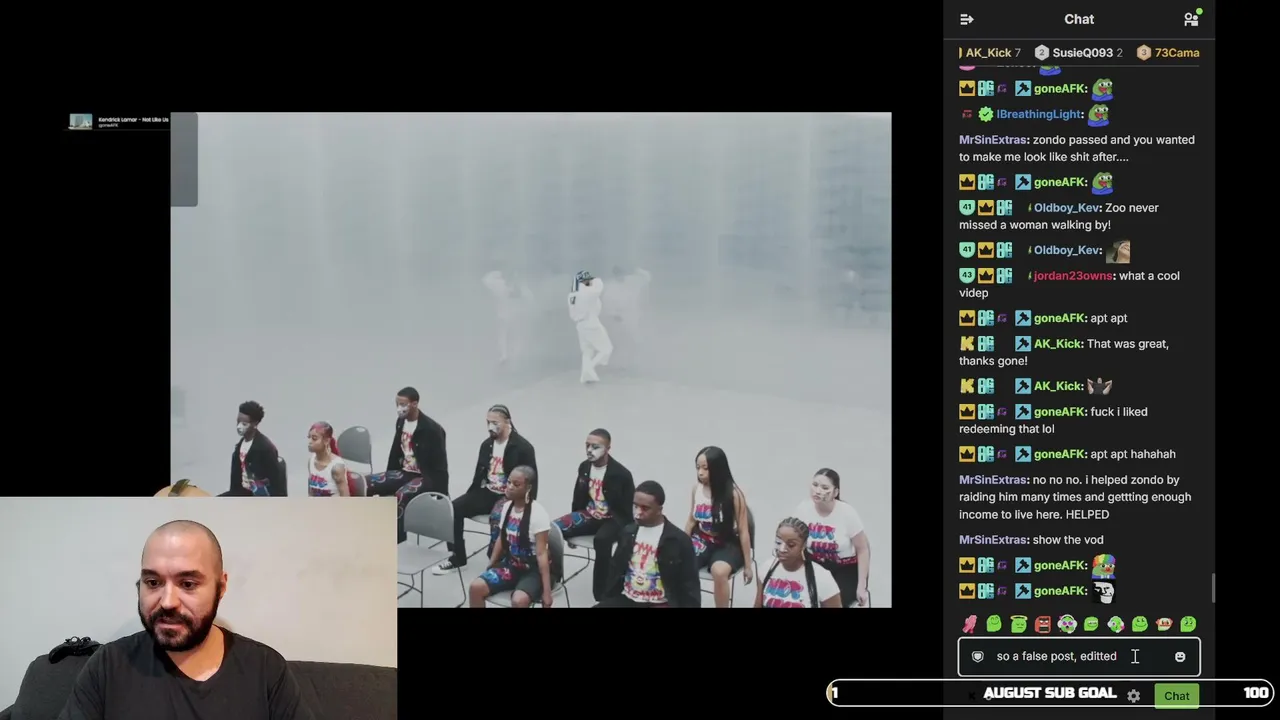Image resolution: width=1280 pixels, height=720 pixels.
Task: Open MrSinExtras' profile from 'show the vod'
Action: 993,540
